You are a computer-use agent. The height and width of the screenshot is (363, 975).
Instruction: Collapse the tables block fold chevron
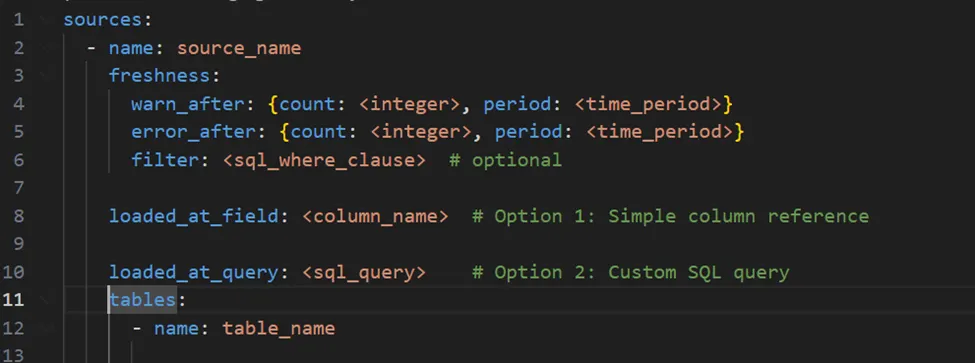click(44, 300)
